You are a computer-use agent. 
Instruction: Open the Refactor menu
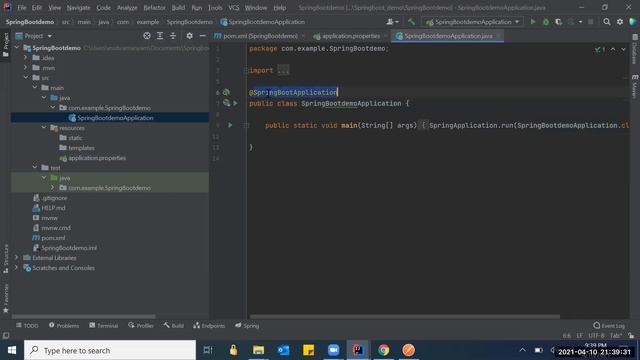click(154, 7)
